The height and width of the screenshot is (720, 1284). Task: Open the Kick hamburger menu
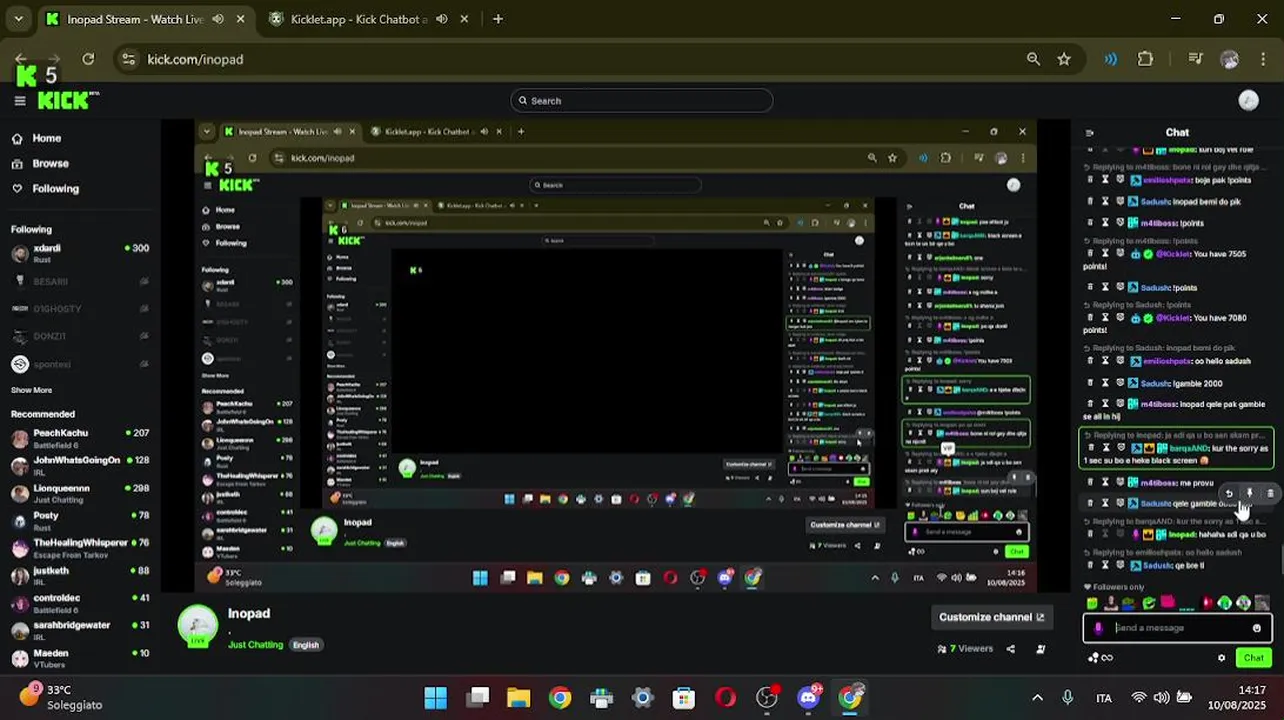pos(19,101)
